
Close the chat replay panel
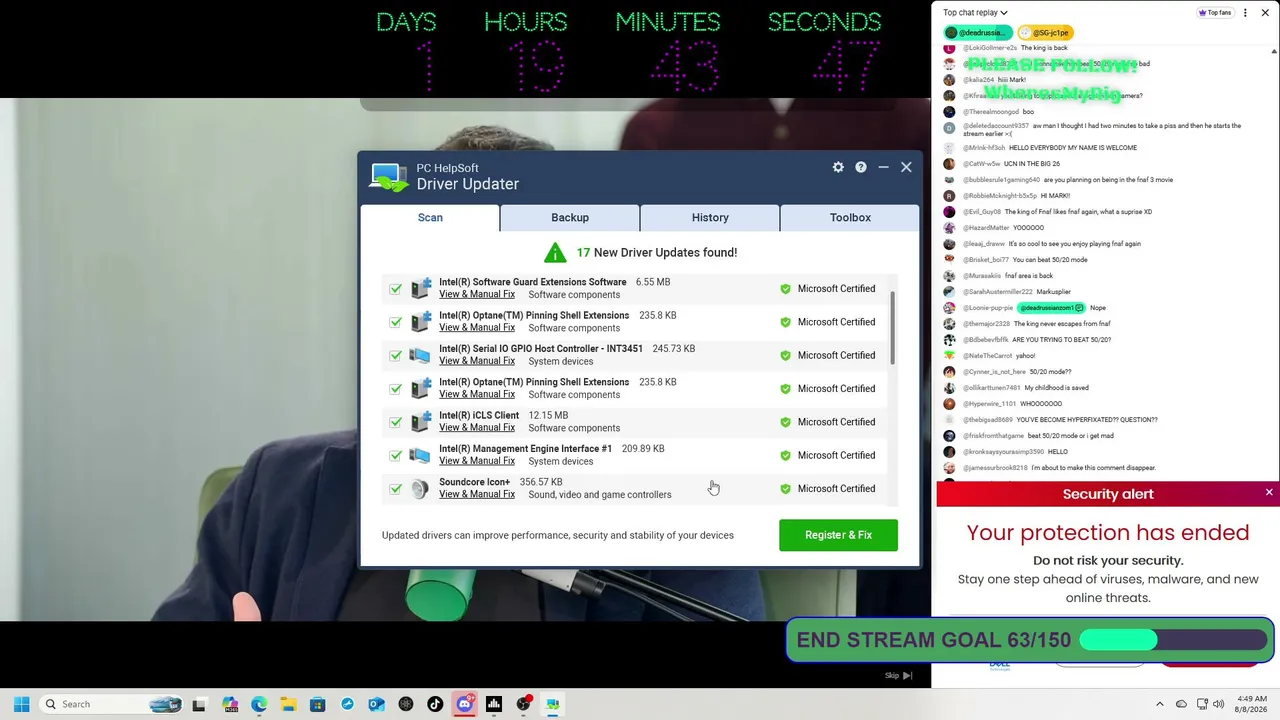coord(1264,13)
